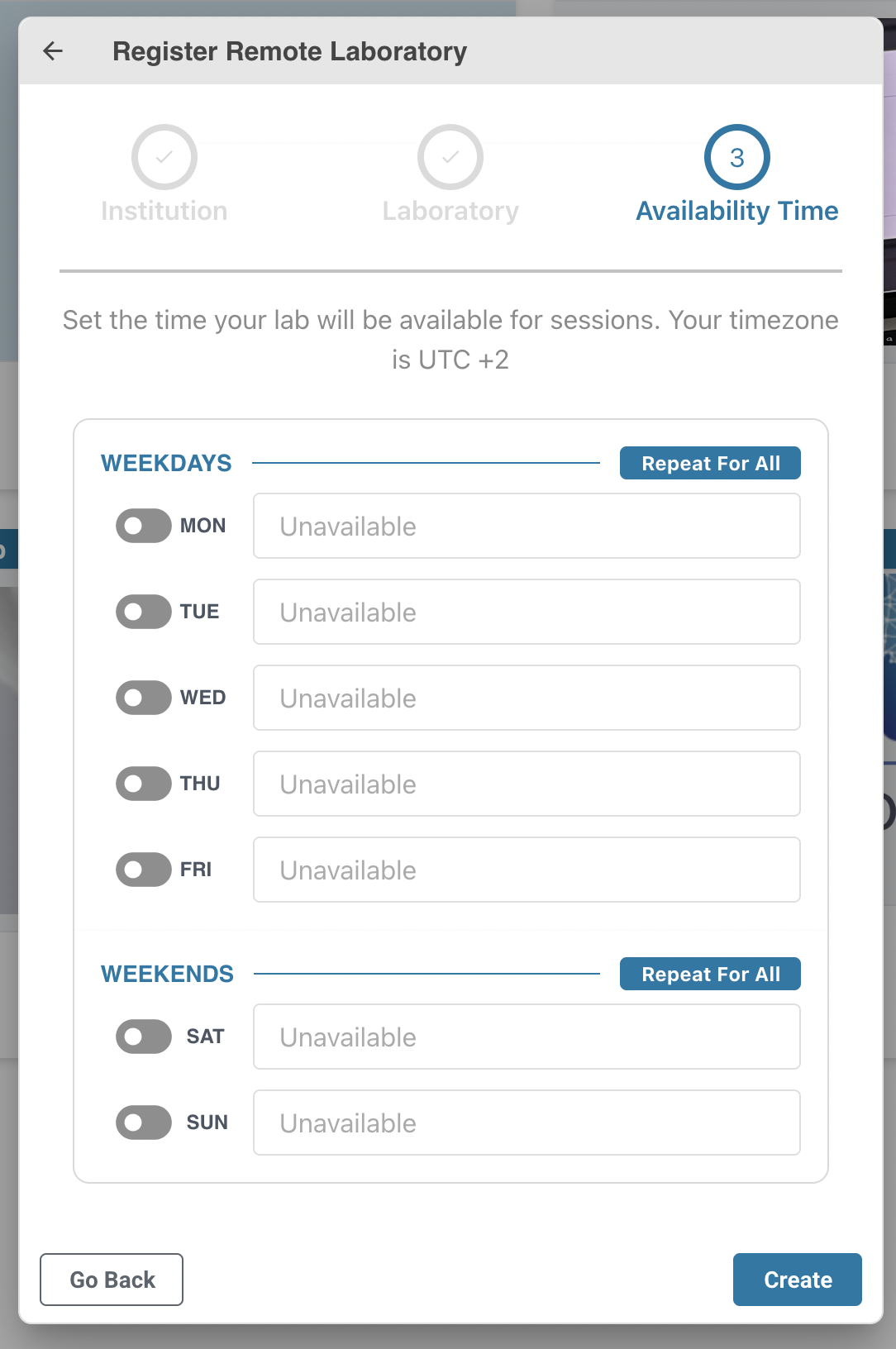Open Saturday availability time field

point(527,1037)
